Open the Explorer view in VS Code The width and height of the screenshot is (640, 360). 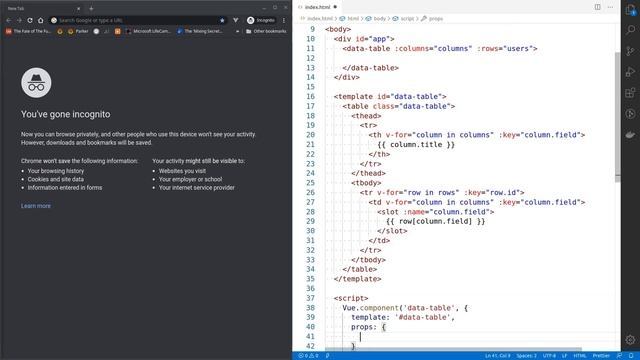pyautogui.click(x=631, y=9)
